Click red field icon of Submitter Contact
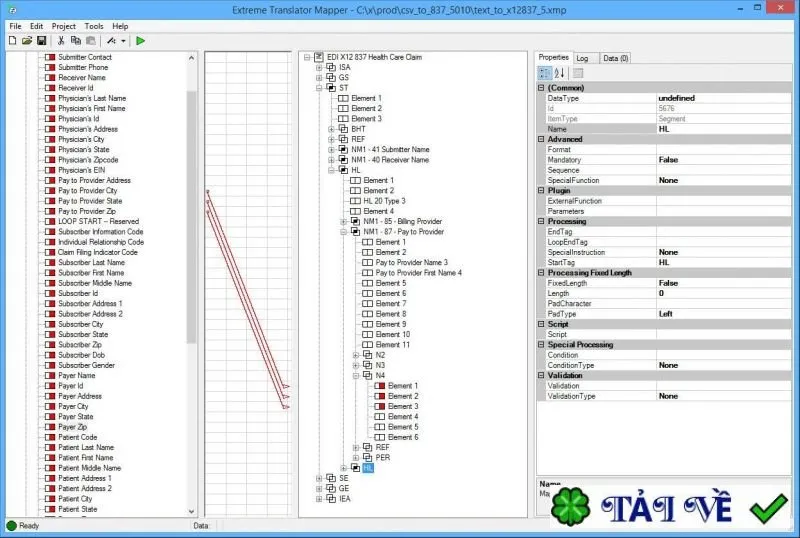This screenshot has height=538, width=800. (x=50, y=57)
